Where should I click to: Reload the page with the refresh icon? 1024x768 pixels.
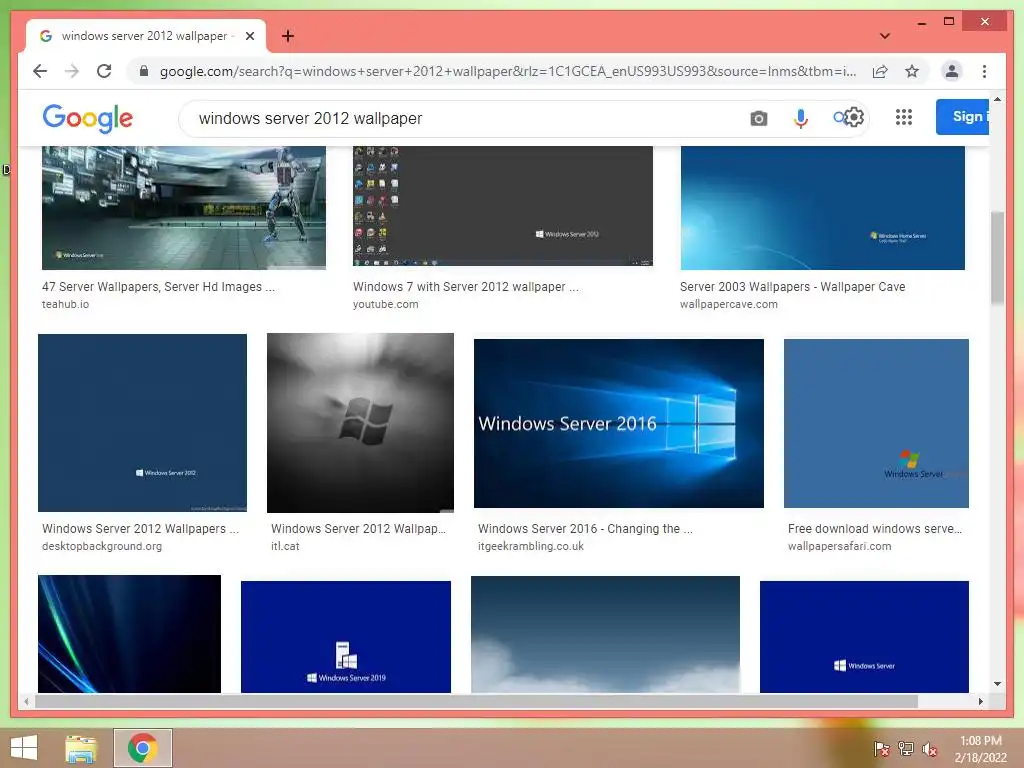coord(104,71)
